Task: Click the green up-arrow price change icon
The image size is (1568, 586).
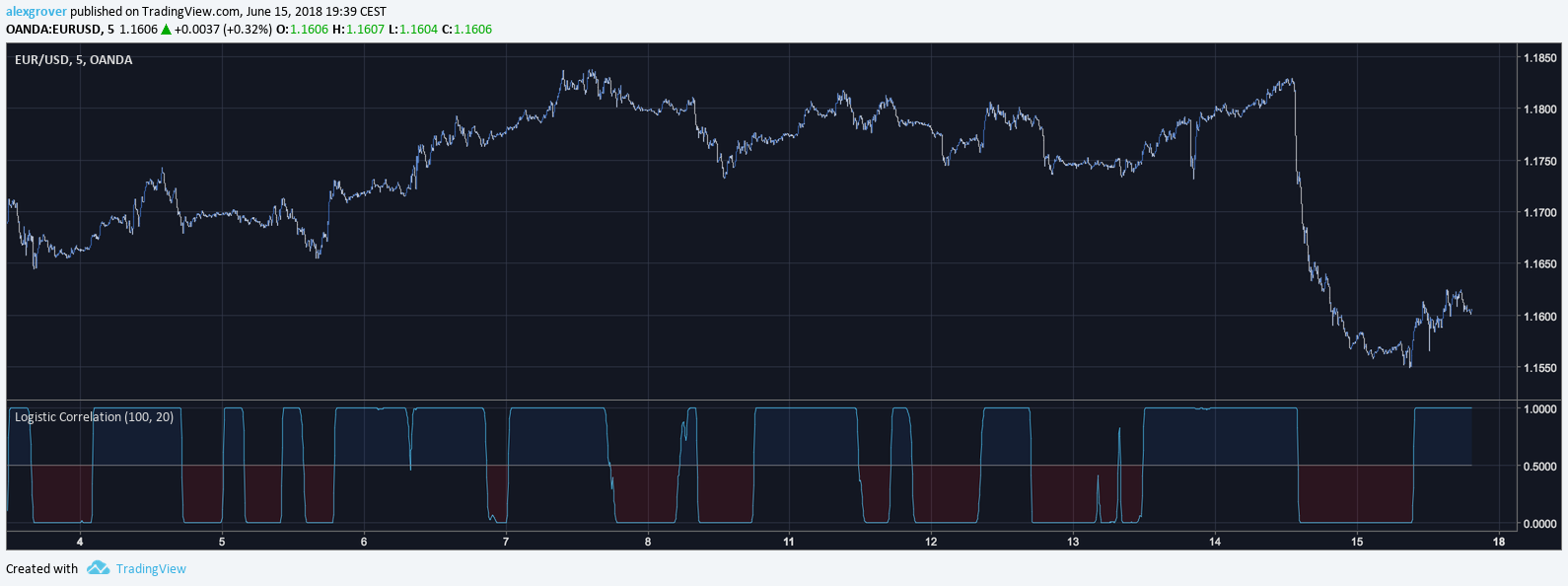Action: pos(167,30)
